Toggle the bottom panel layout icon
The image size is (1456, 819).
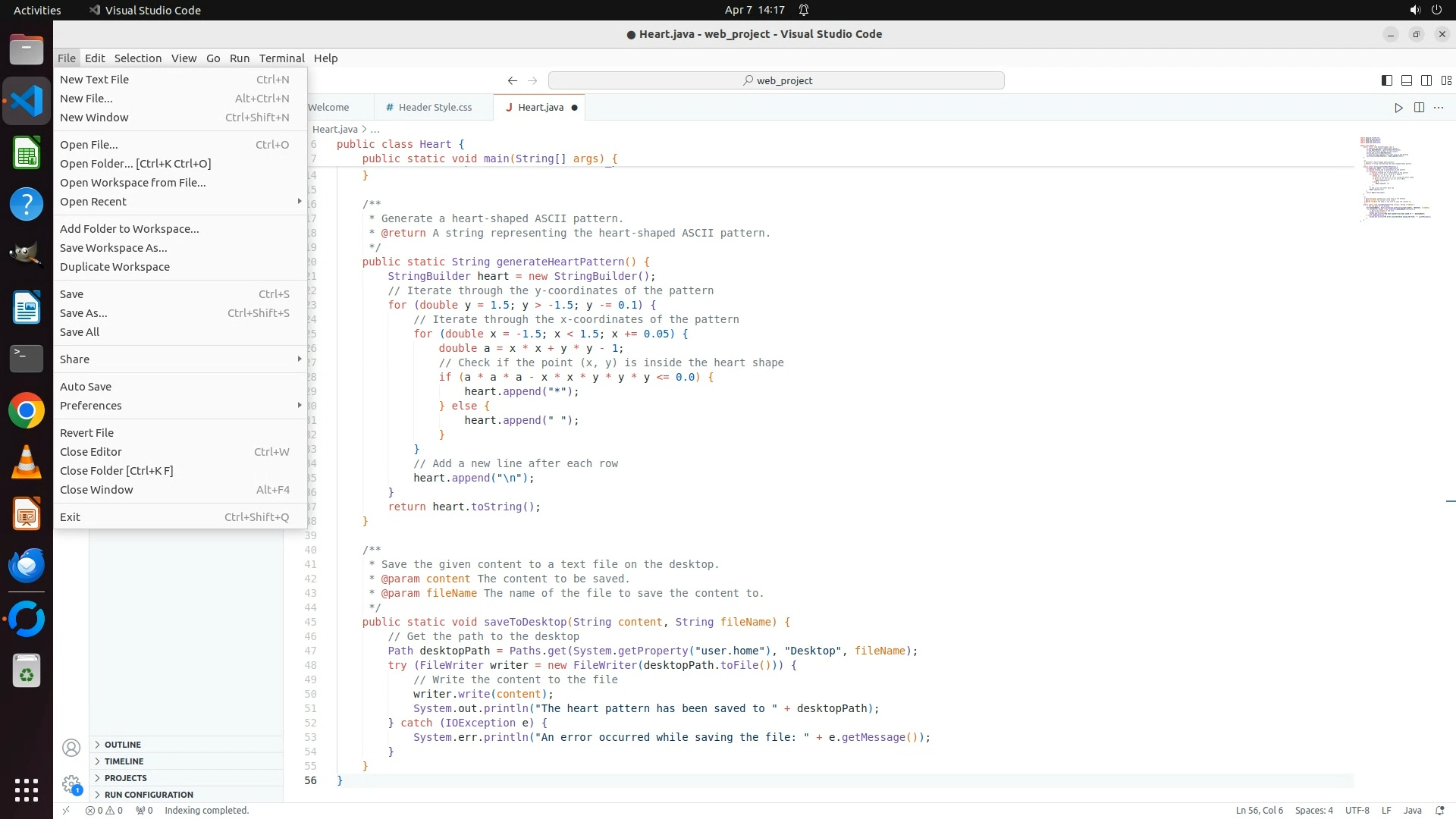[1406, 80]
